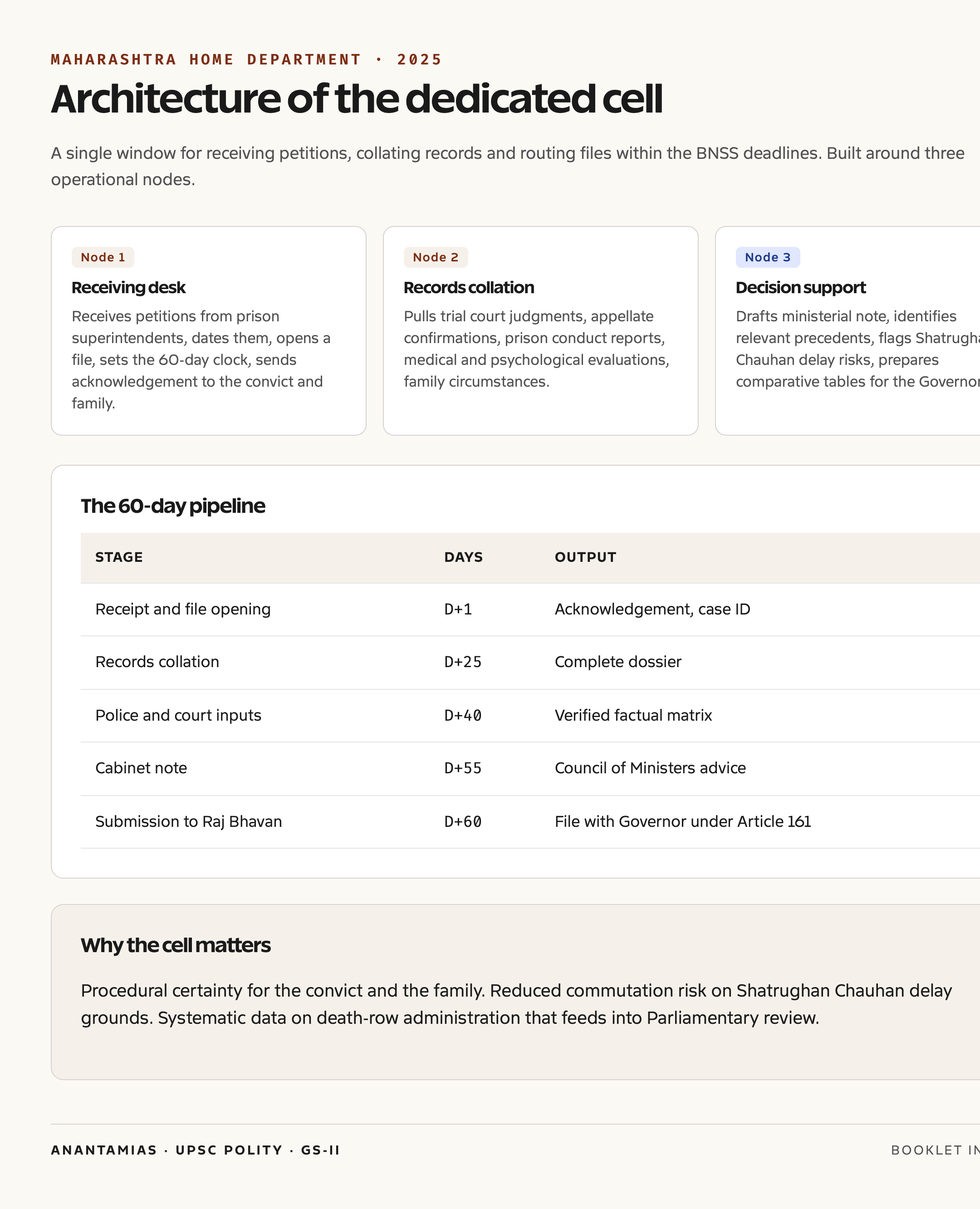The image size is (980, 1209).
Task: Select the 'Node 1' badge
Action: [103, 257]
